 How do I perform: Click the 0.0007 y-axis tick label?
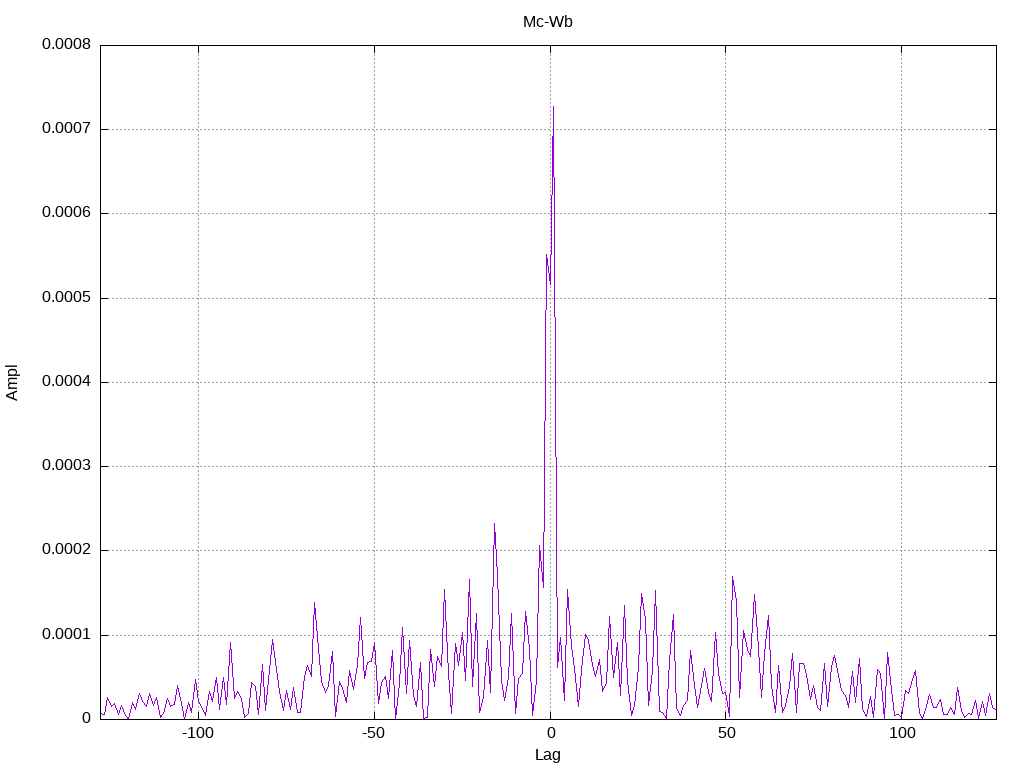pos(66,129)
